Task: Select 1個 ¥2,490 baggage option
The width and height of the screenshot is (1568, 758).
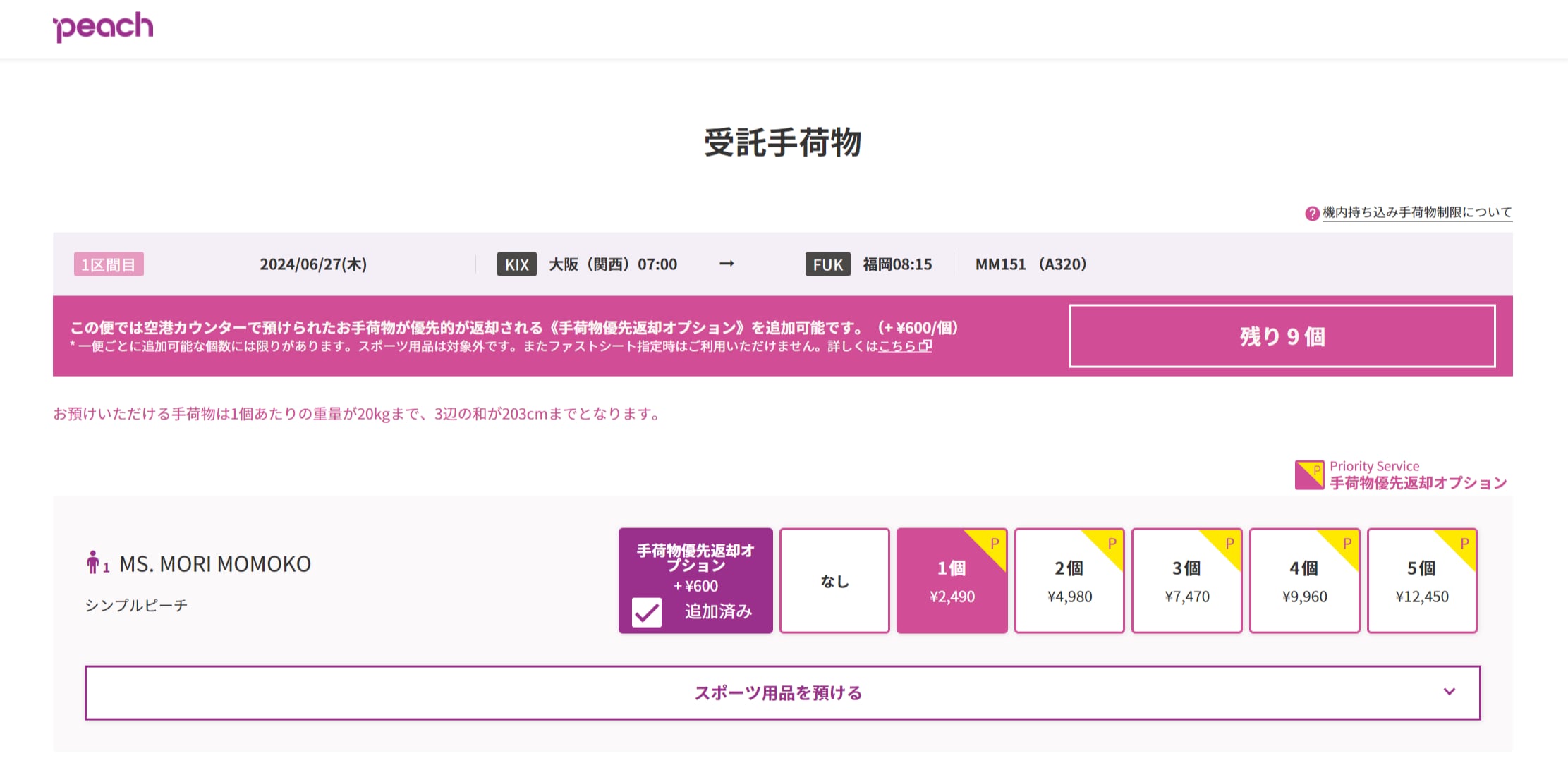Action: 952,581
